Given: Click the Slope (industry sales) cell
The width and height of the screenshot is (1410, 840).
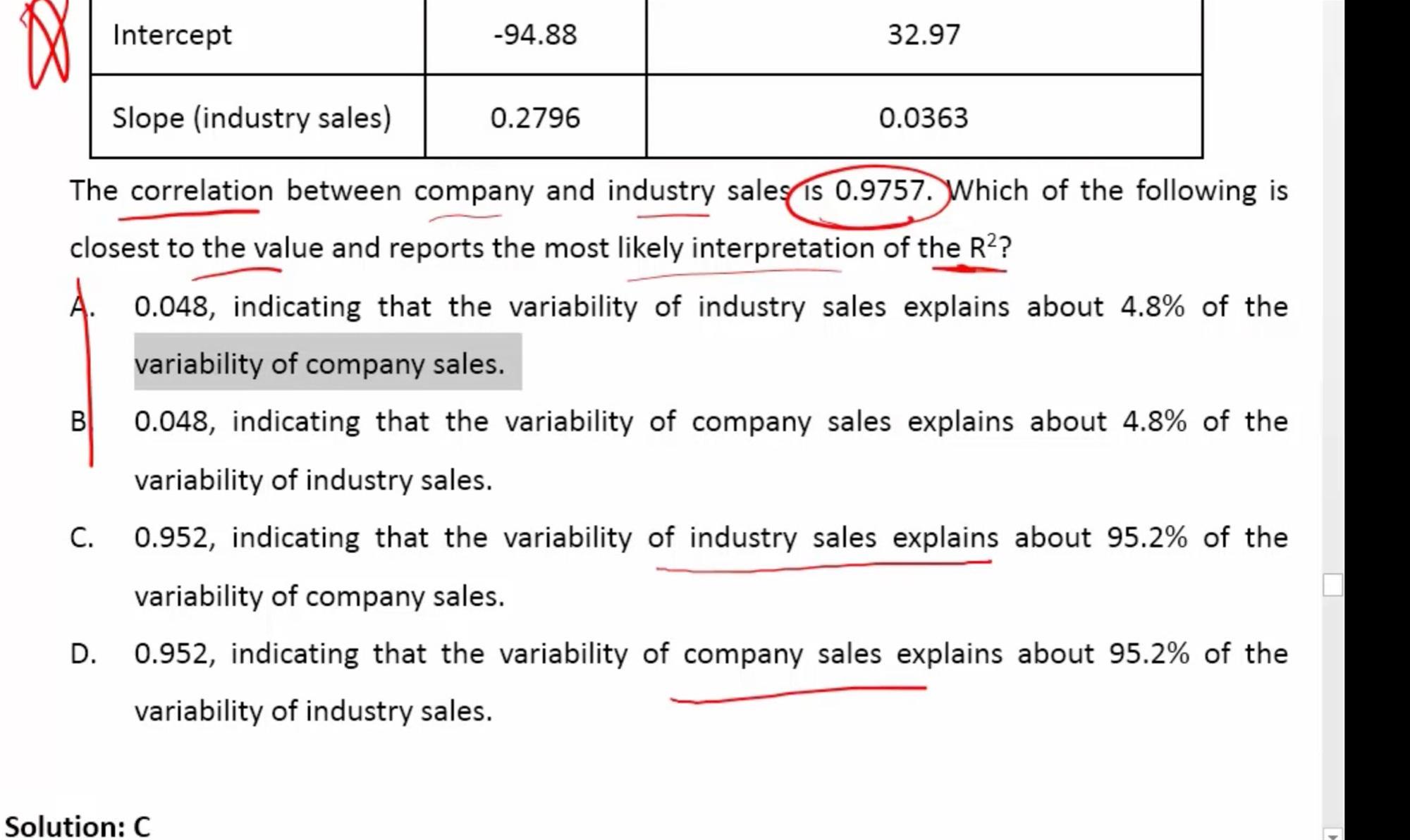Looking at the screenshot, I should (x=258, y=117).
